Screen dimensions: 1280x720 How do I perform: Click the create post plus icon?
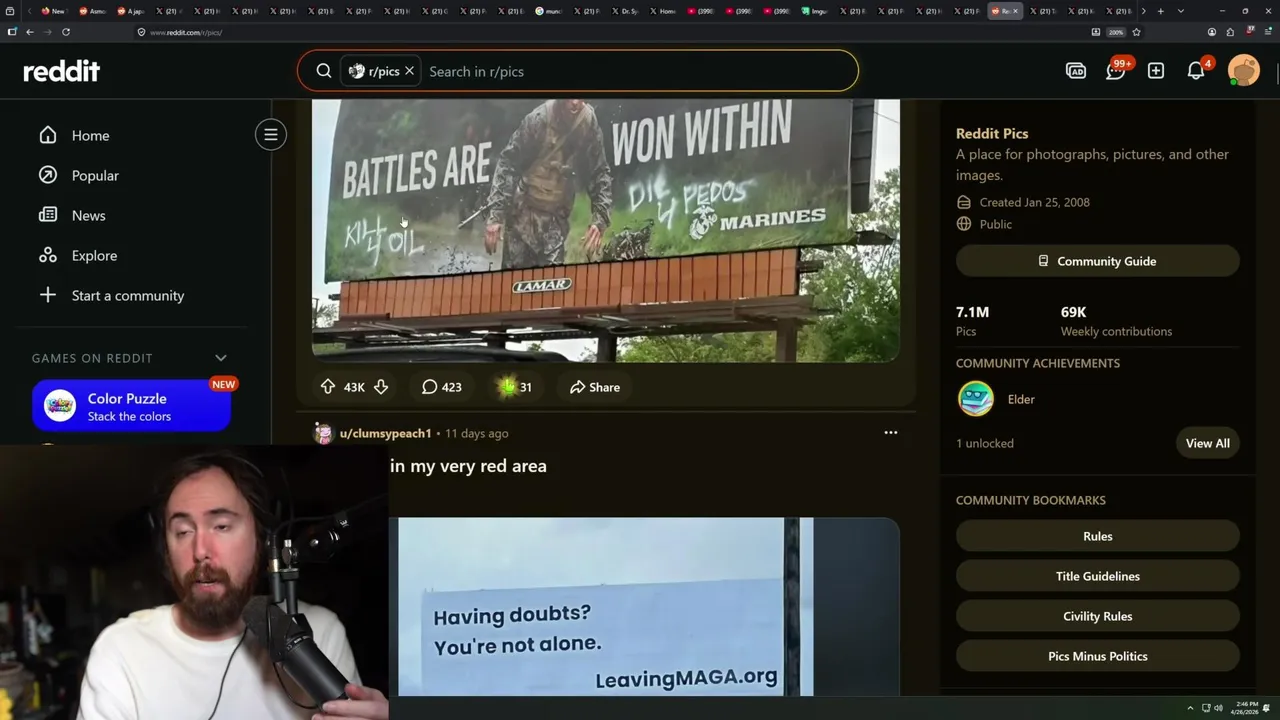tap(1156, 71)
